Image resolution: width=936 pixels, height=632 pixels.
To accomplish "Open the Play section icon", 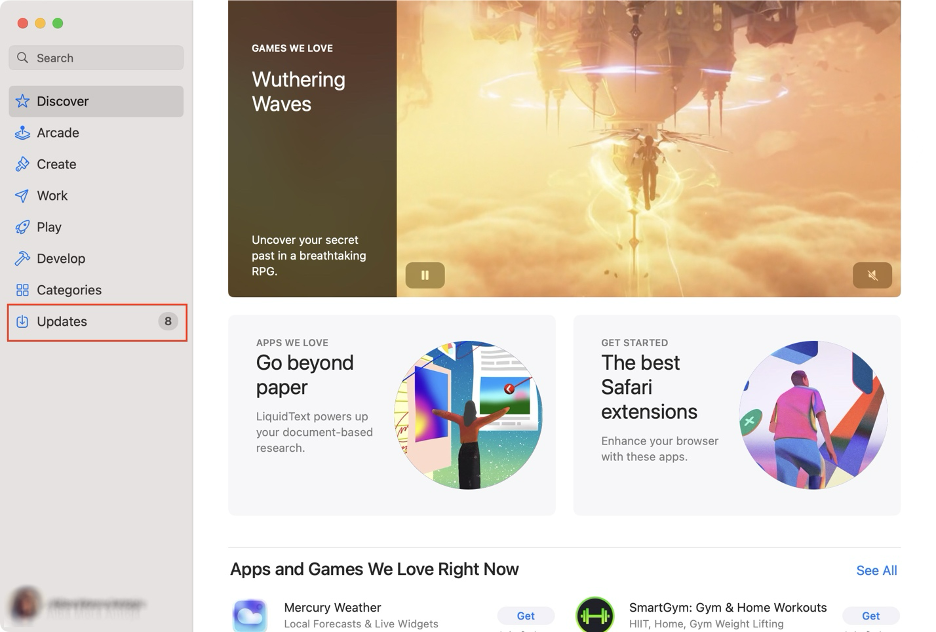I will 23,227.
